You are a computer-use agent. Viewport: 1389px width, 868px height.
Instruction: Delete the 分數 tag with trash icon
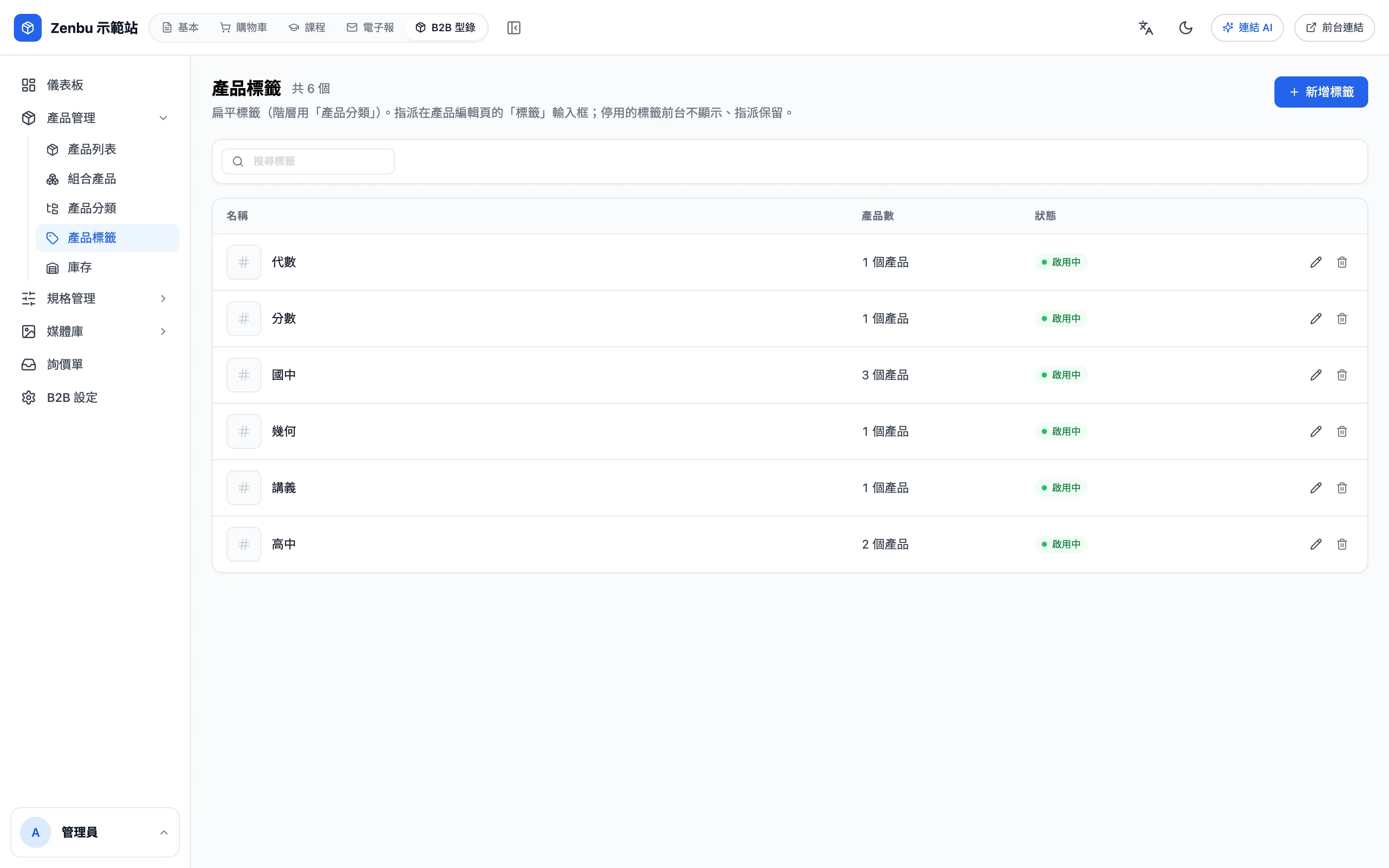[x=1341, y=319]
